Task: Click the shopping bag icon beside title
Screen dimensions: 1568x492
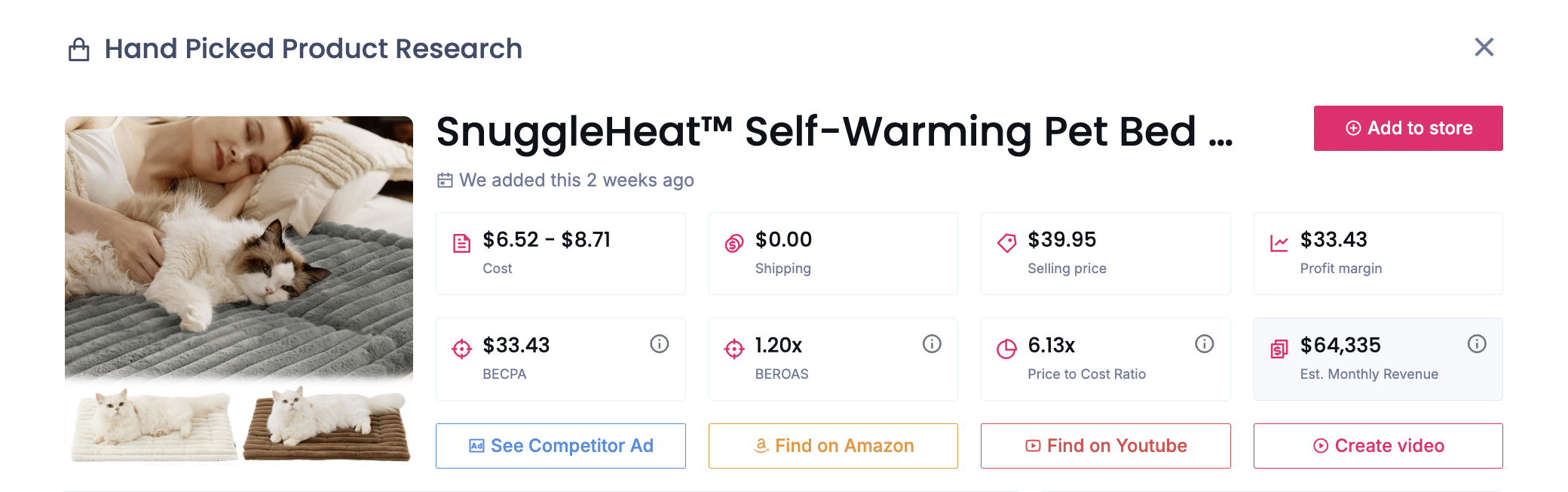Action: (79, 50)
